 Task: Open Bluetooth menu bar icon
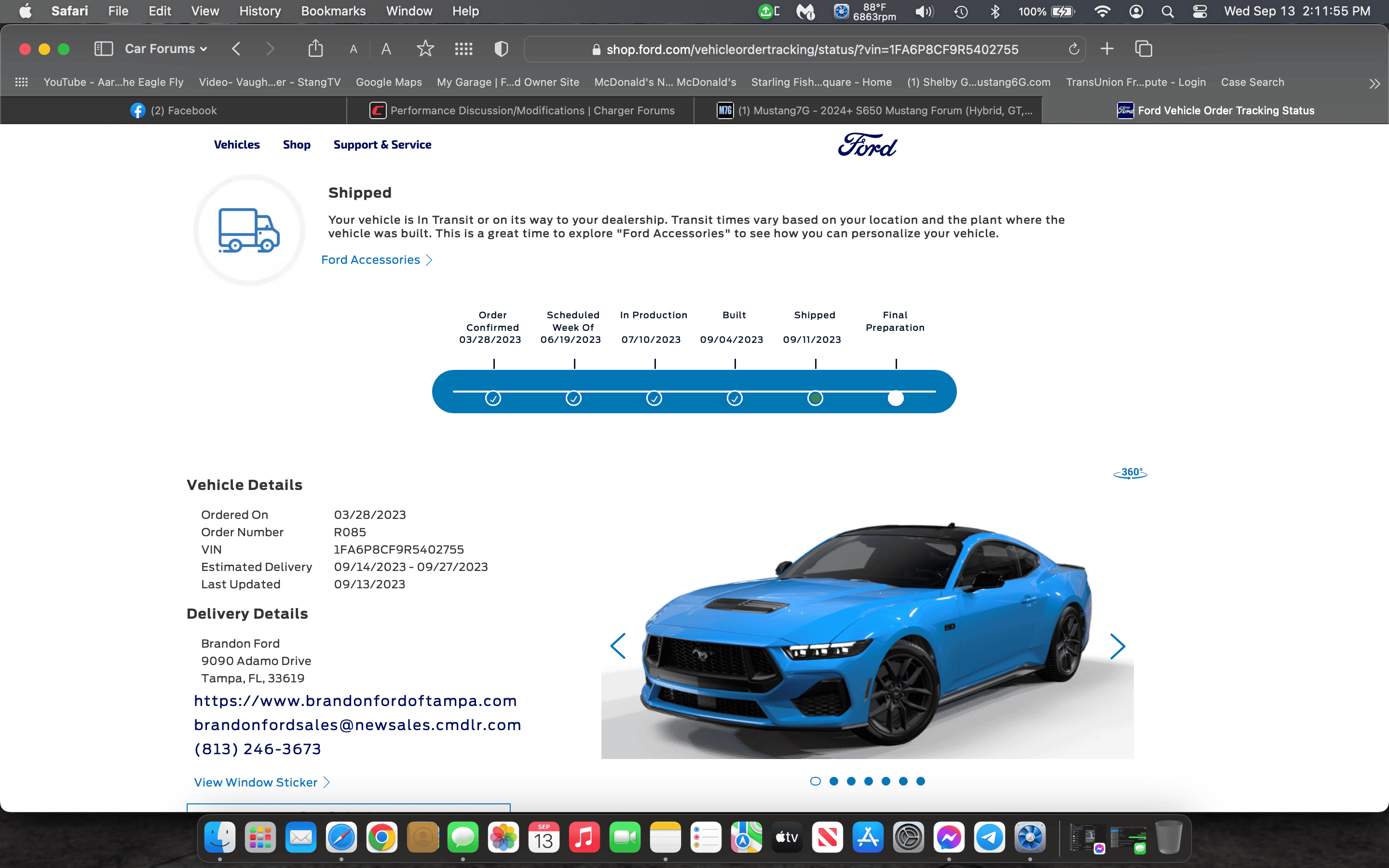click(x=994, y=12)
